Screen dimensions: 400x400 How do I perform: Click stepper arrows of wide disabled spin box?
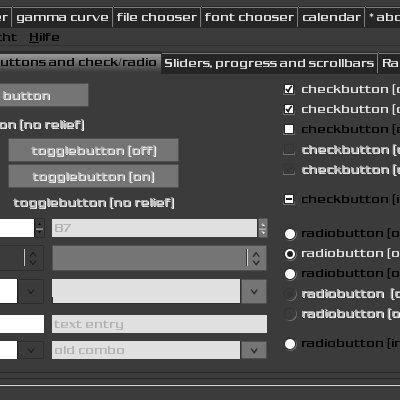(x=256, y=258)
